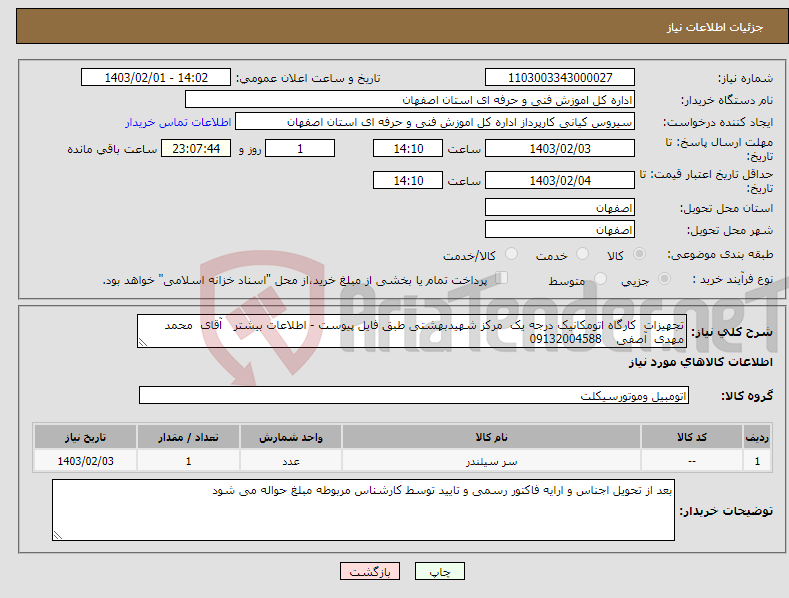Viewport: 789px width, 598px height.
Task: Click the شماره نیاز field 1103003343000027
Action: click(560, 78)
